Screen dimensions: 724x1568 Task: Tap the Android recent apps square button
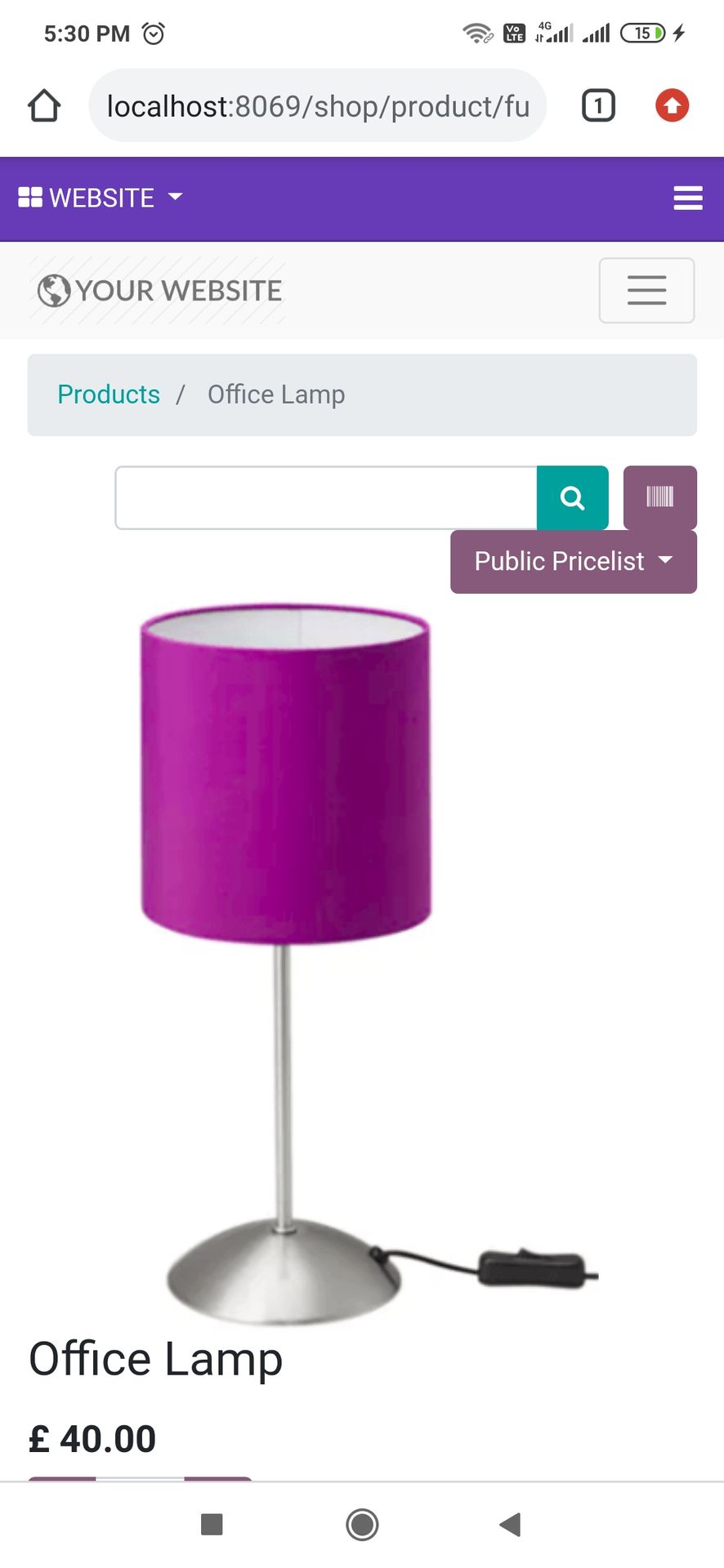click(212, 1524)
